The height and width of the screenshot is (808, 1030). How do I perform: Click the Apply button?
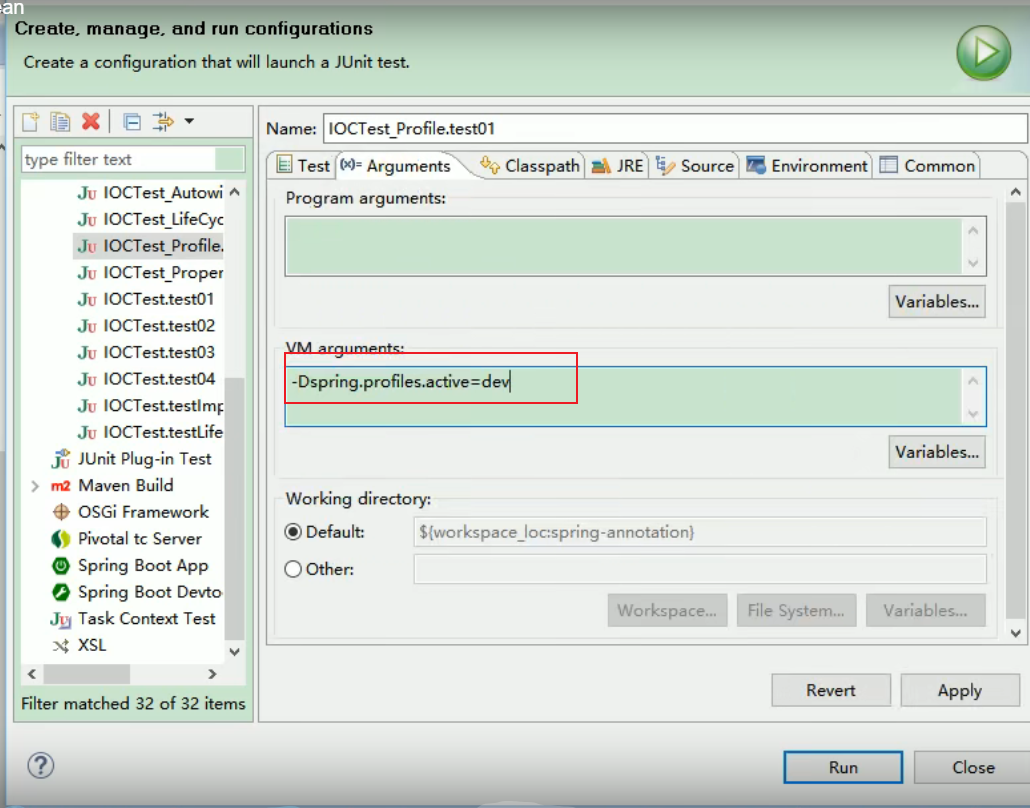click(x=960, y=690)
